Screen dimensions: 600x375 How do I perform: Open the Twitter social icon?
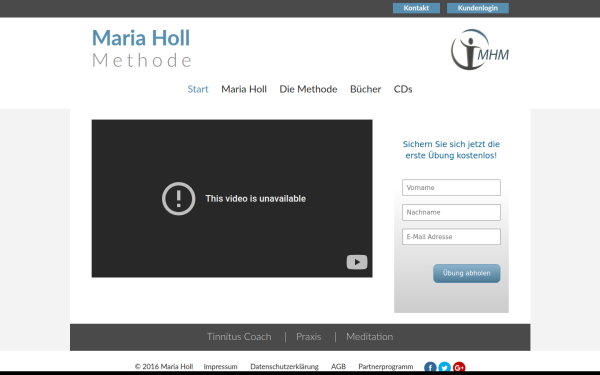(444, 367)
